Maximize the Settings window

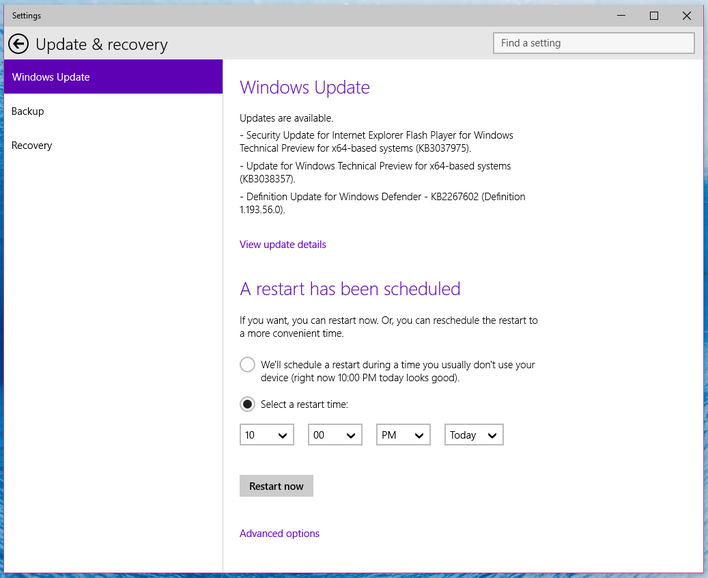pyautogui.click(x=654, y=16)
